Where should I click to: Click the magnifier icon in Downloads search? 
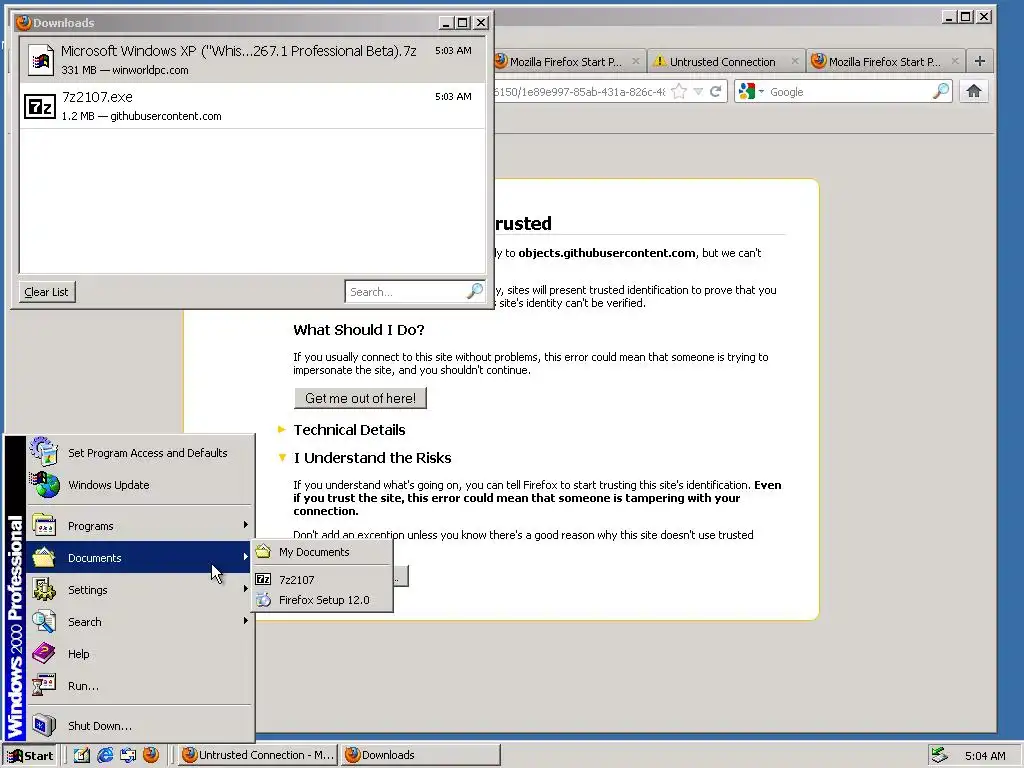[475, 291]
